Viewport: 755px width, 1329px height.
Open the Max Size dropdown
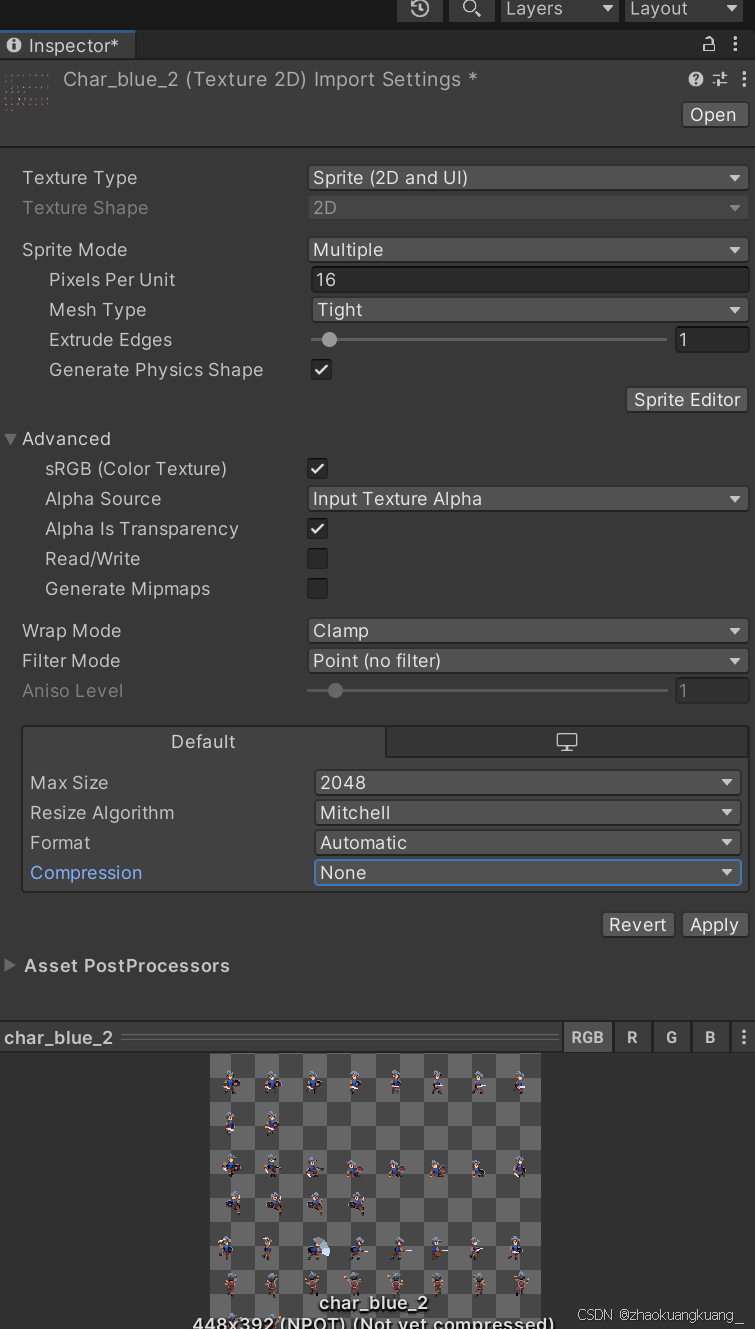coord(528,783)
